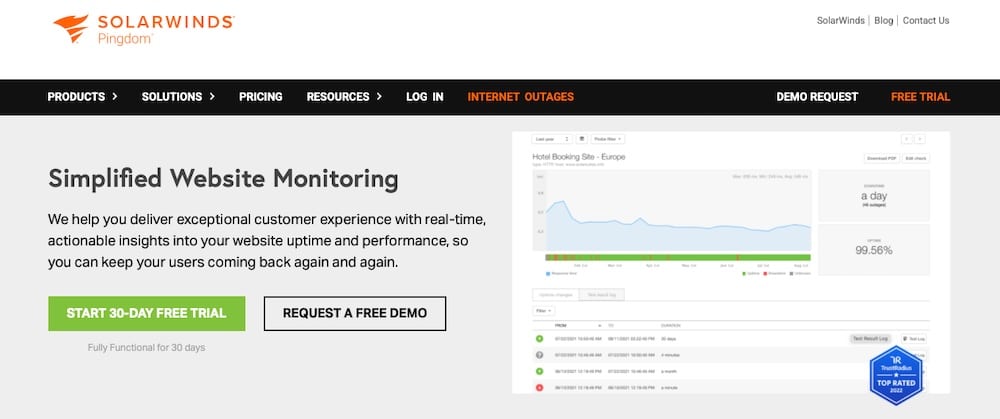1000x419 pixels.
Task: Start the 30-day free trial
Action: tap(146, 313)
